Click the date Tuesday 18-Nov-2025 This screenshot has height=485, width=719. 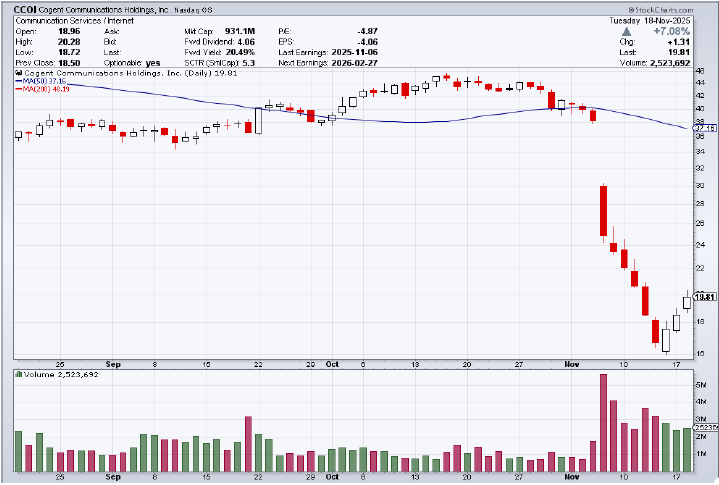(650, 21)
